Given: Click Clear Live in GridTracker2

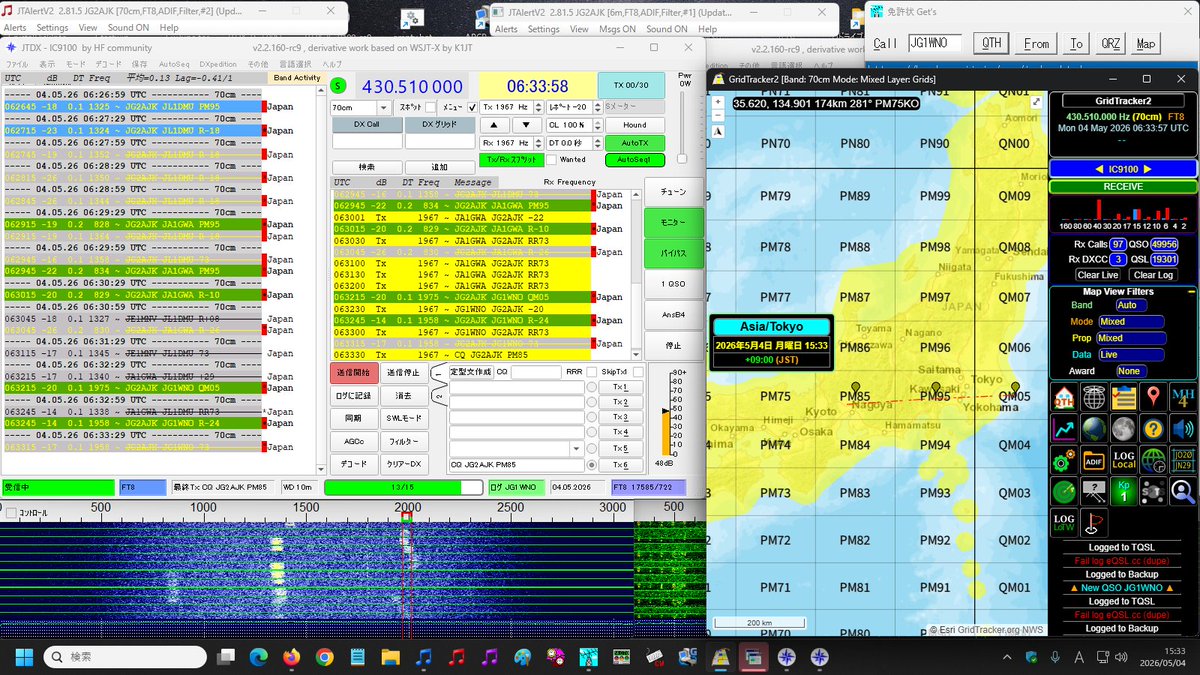Looking at the screenshot, I should pos(1096,275).
